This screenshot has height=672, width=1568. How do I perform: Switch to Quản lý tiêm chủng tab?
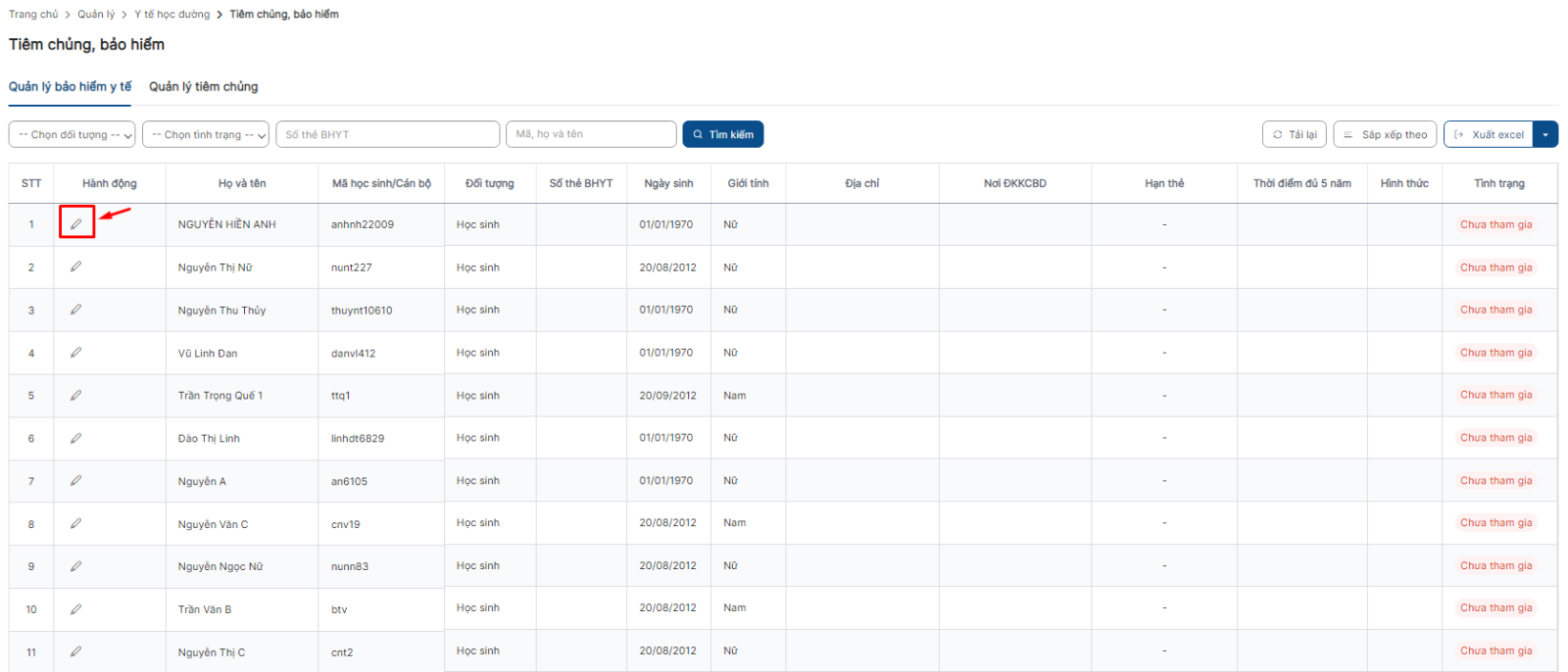coord(204,87)
